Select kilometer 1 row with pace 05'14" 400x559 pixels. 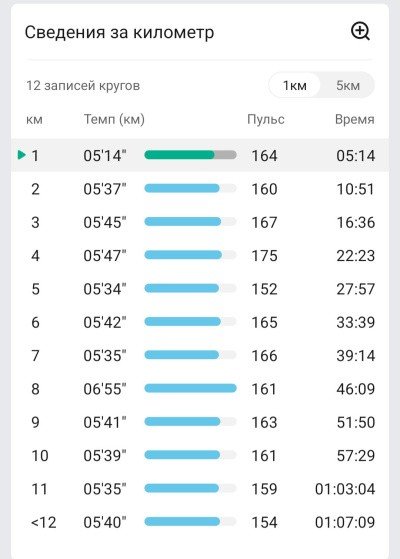tap(200, 155)
